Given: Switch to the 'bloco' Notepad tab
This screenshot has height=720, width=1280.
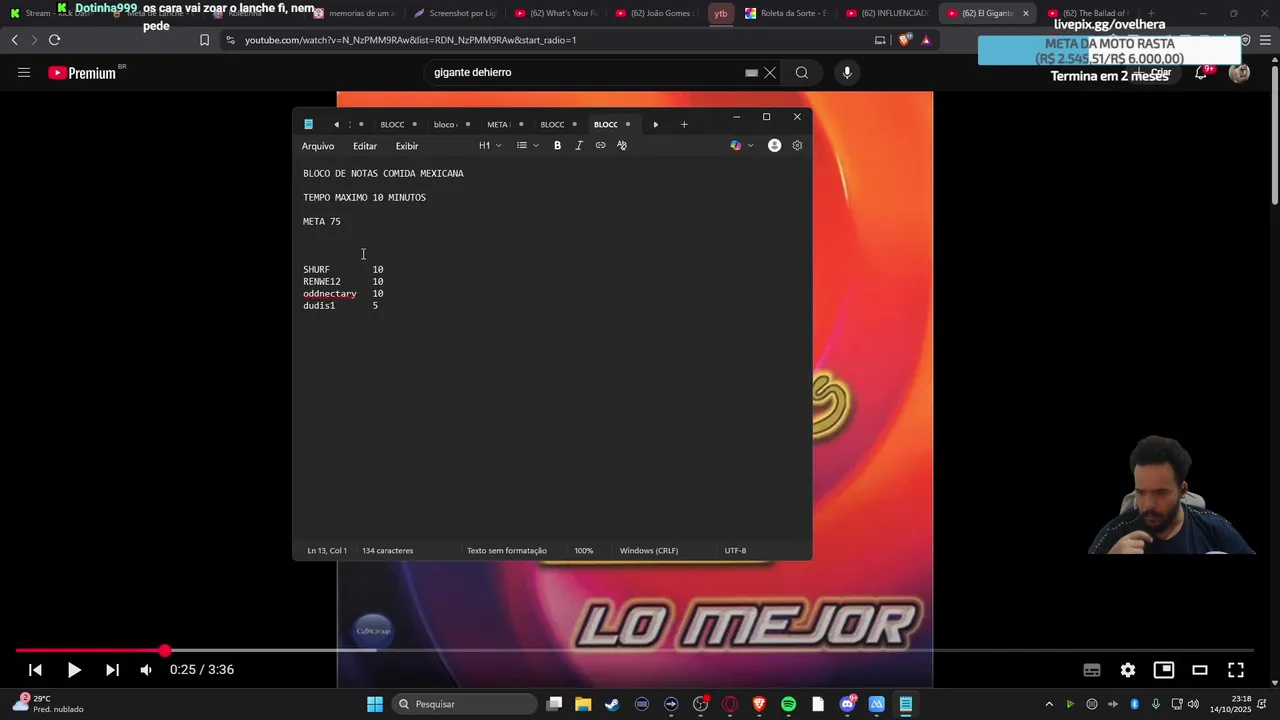Looking at the screenshot, I should pos(446,125).
